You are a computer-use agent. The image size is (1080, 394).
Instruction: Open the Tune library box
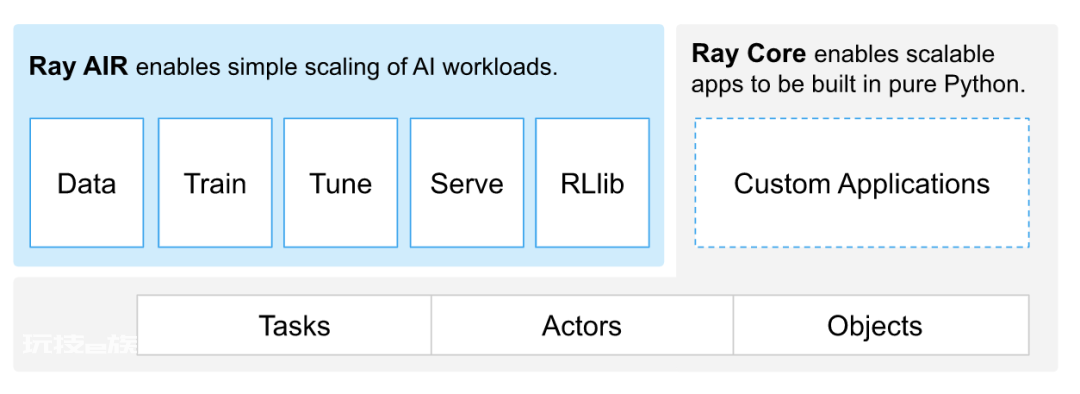coord(340,183)
